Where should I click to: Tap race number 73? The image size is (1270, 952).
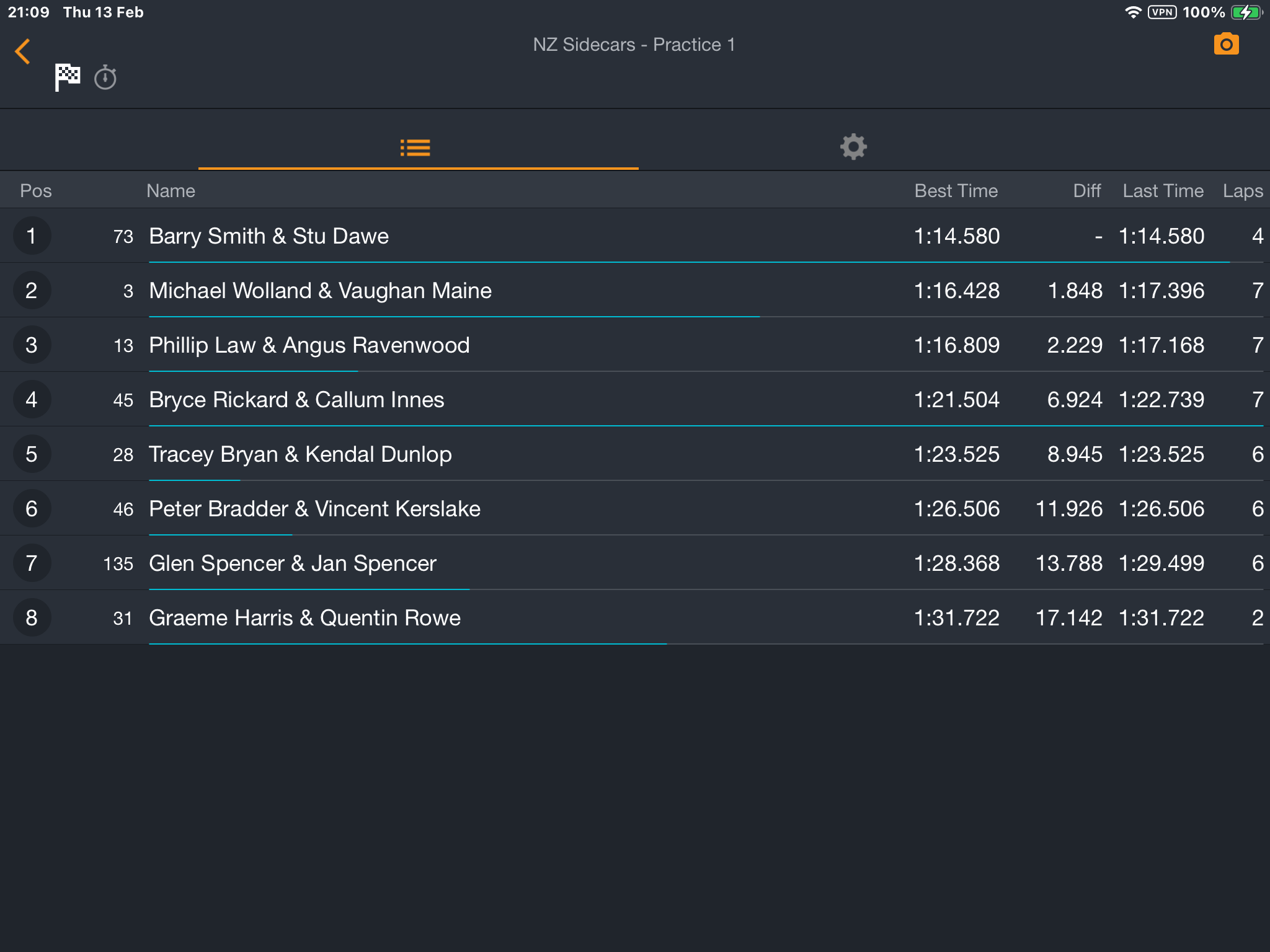pos(123,237)
